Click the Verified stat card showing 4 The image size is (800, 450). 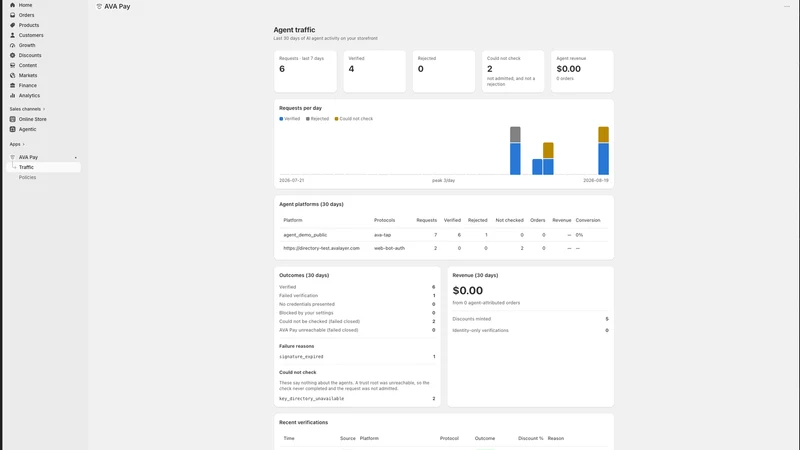[374, 71]
